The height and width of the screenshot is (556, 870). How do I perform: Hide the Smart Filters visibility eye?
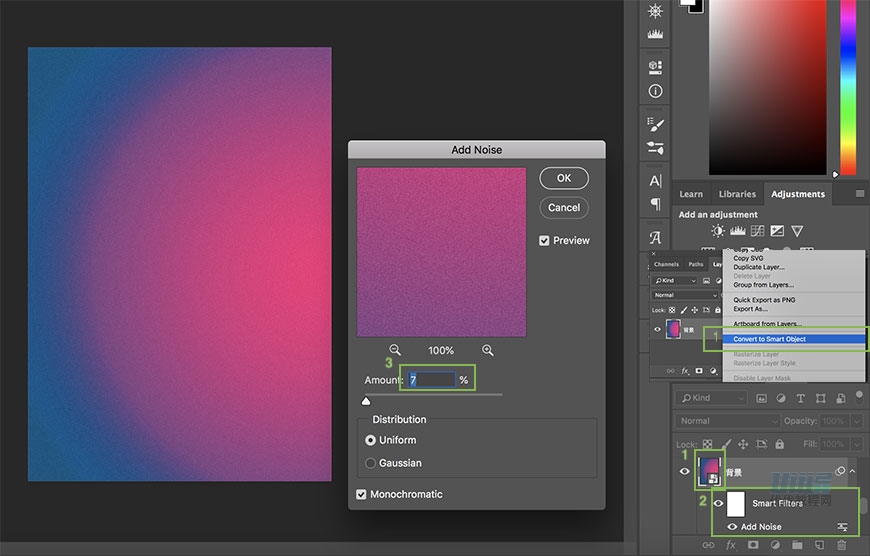[718, 504]
